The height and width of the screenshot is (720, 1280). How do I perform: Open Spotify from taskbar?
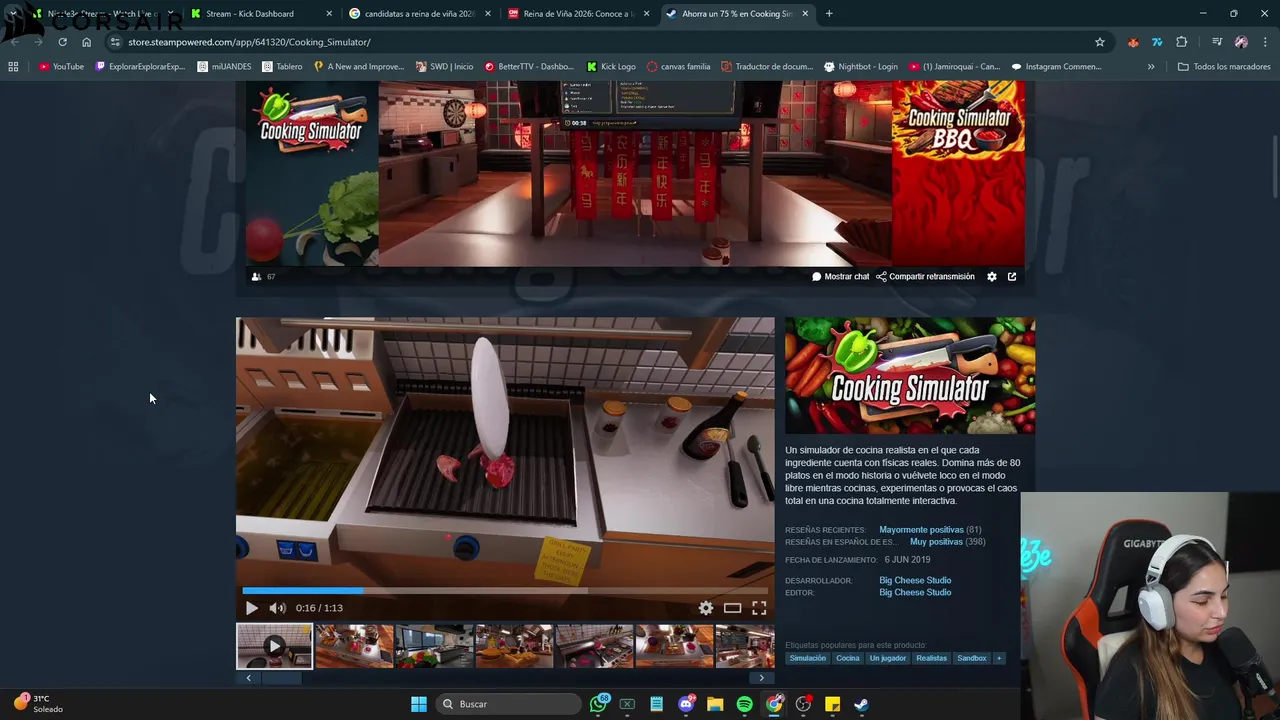click(744, 704)
